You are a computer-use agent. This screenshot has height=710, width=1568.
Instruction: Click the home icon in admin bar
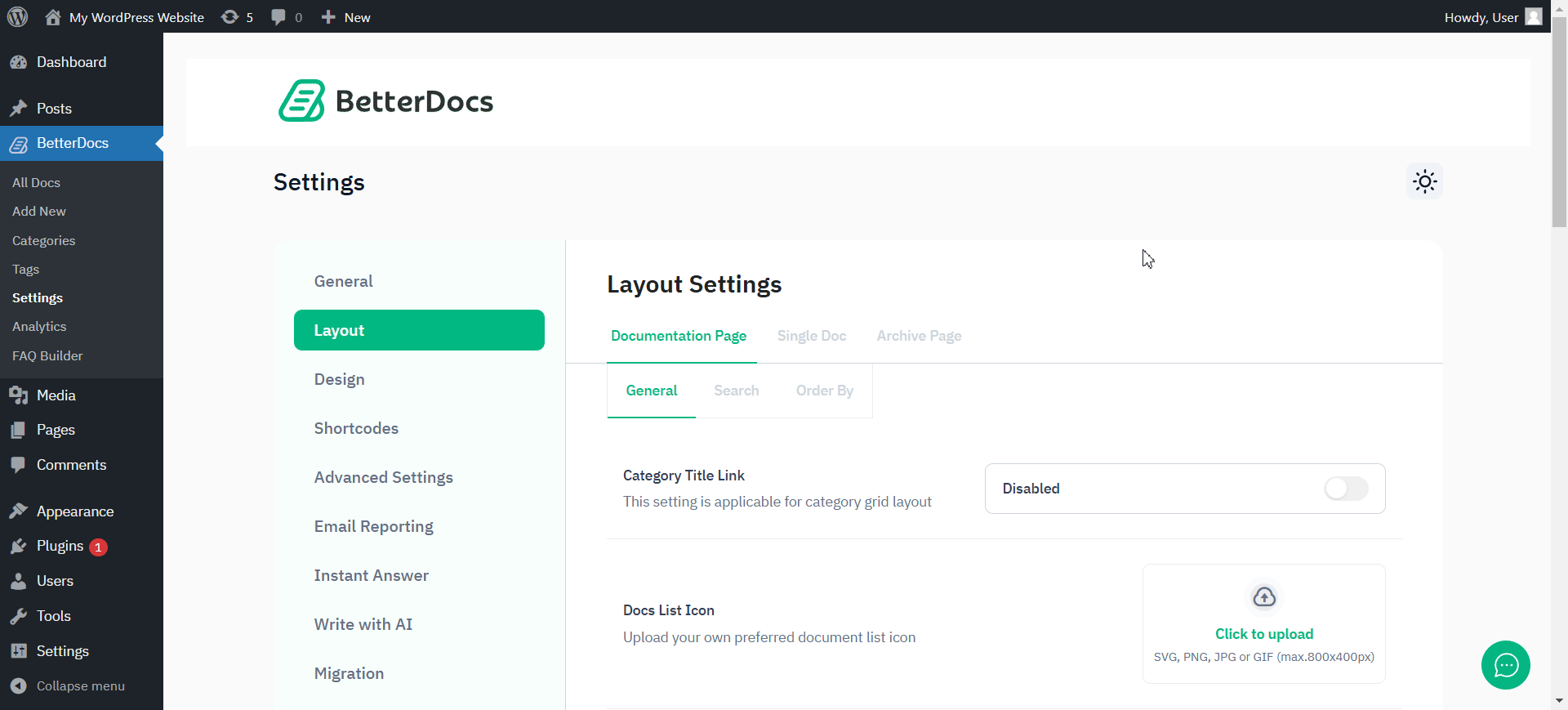click(x=53, y=17)
